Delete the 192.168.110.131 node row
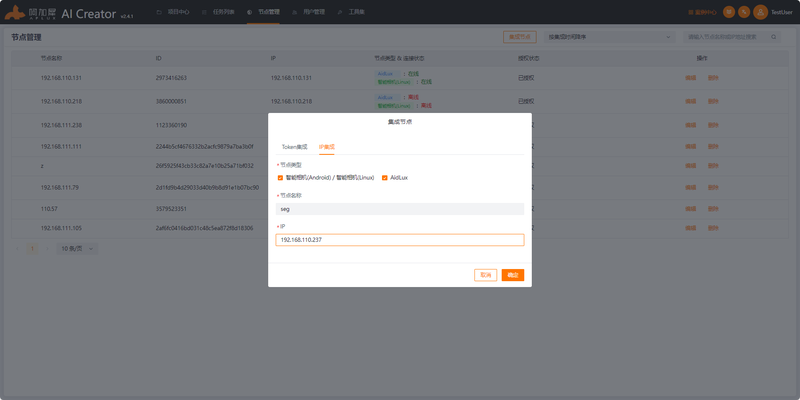The height and width of the screenshot is (400, 800). coord(713,78)
